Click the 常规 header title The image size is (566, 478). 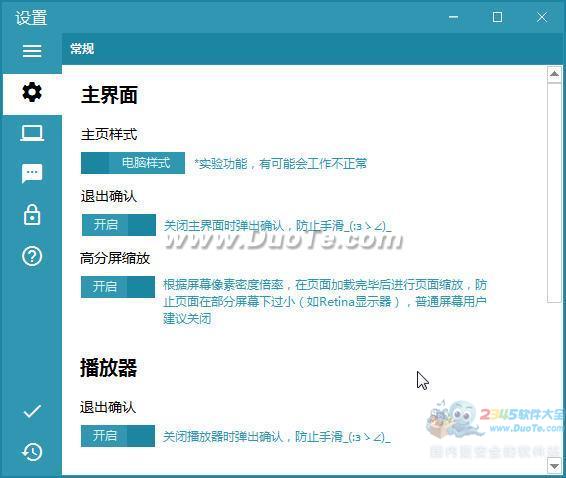click(82, 49)
